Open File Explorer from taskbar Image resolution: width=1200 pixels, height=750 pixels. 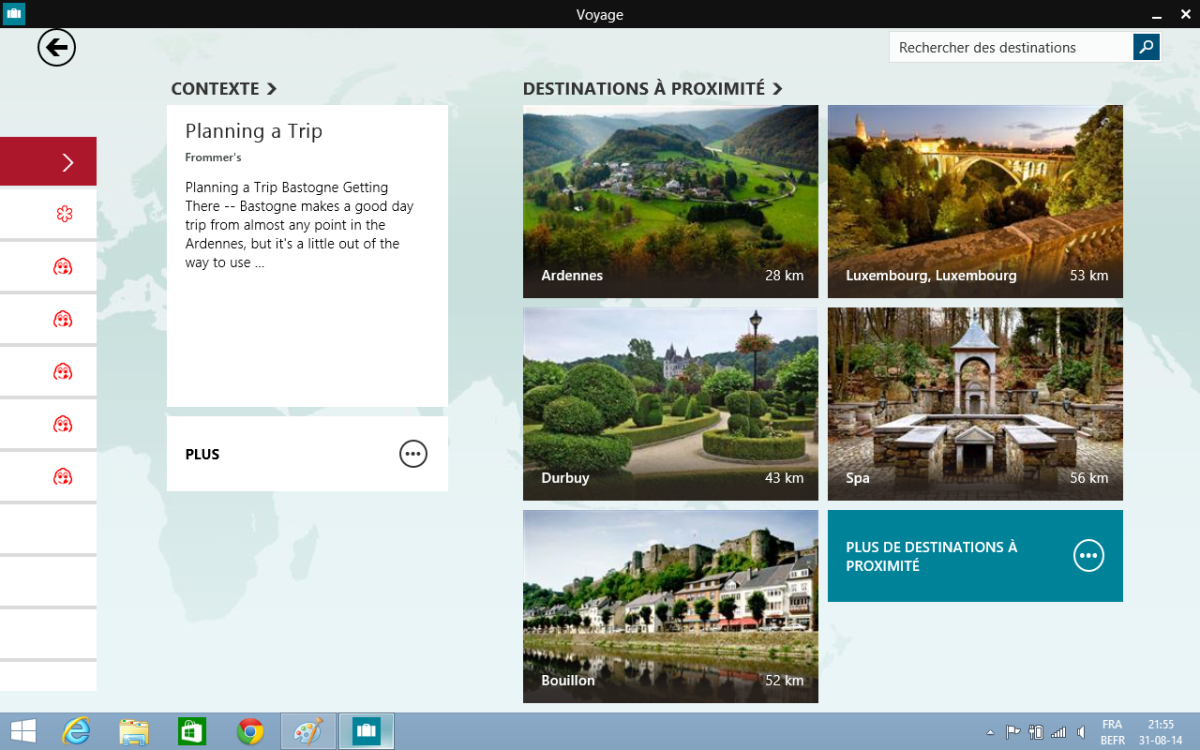click(134, 731)
